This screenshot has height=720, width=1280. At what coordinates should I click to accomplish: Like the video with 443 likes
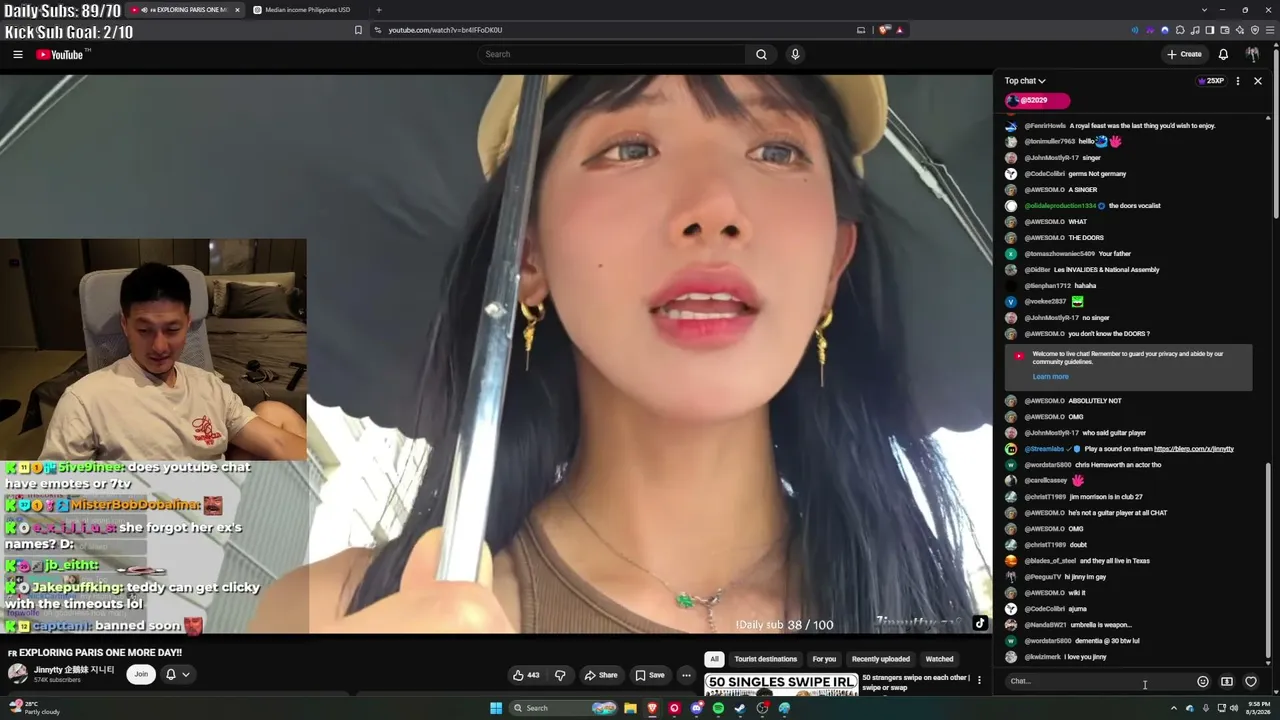pyautogui.click(x=526, y=675)
